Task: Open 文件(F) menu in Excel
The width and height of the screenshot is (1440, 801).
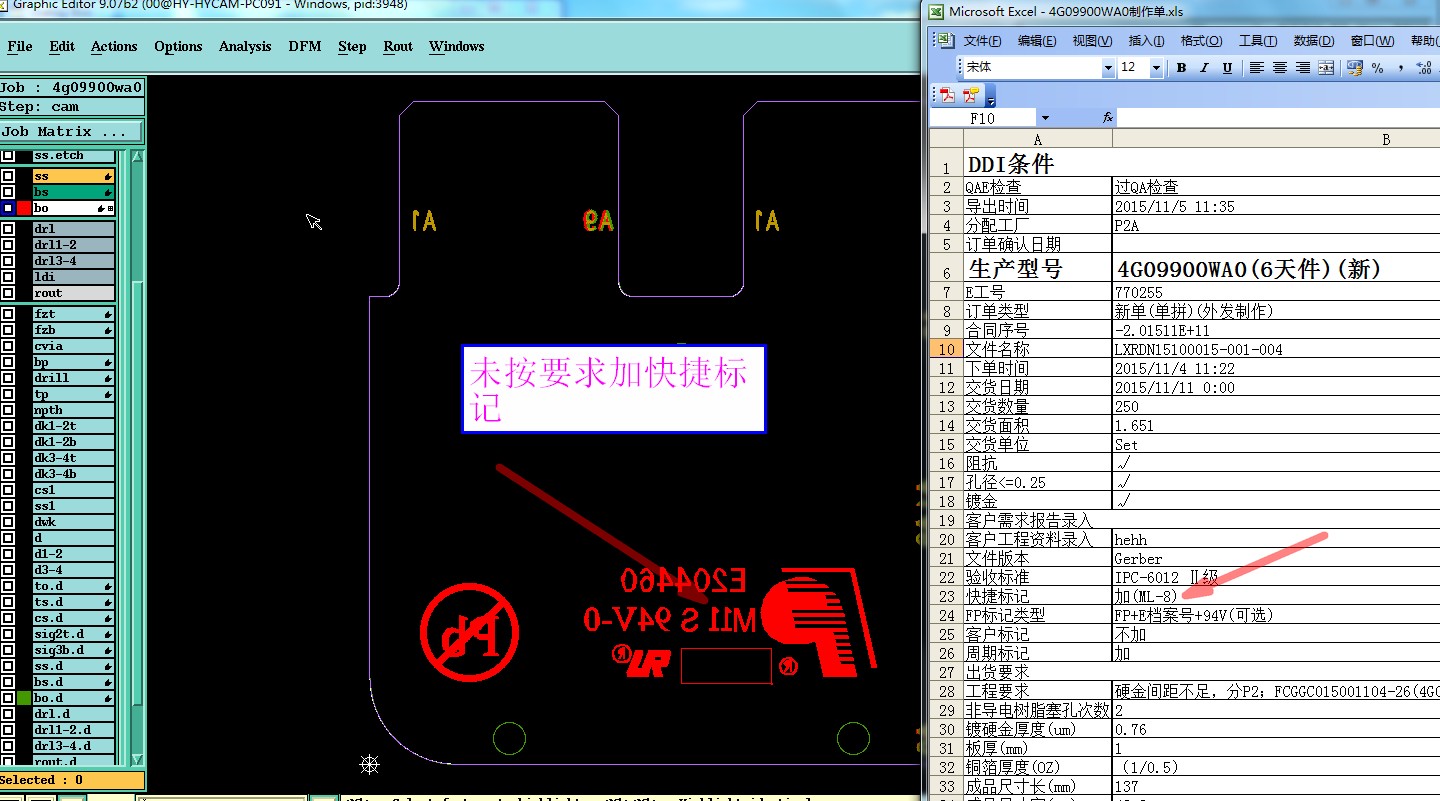Action: point(983,41)
